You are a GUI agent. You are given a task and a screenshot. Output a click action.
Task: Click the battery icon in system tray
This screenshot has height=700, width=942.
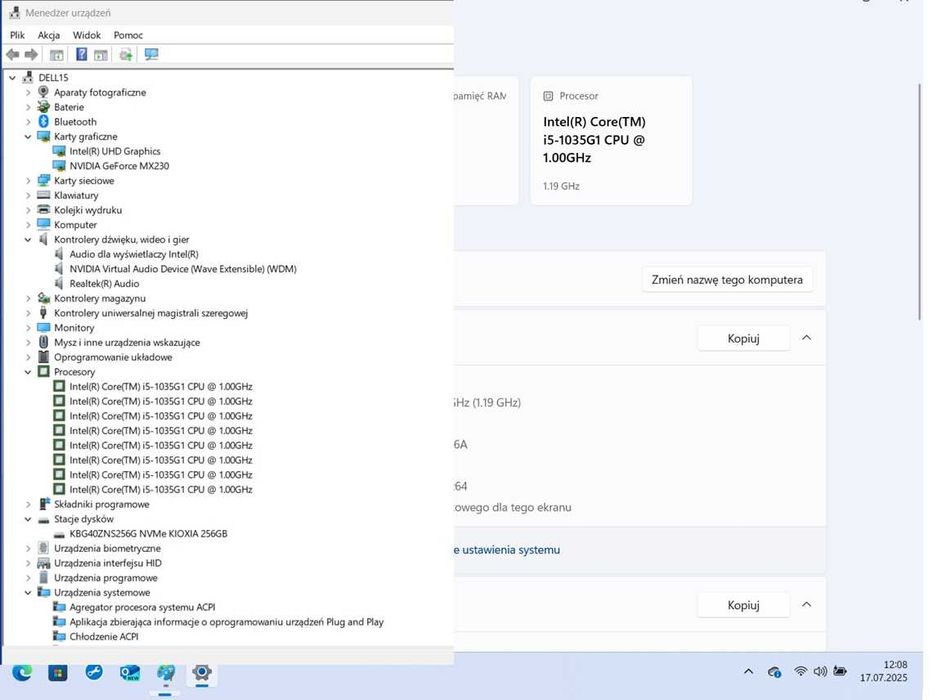point(840,671)
